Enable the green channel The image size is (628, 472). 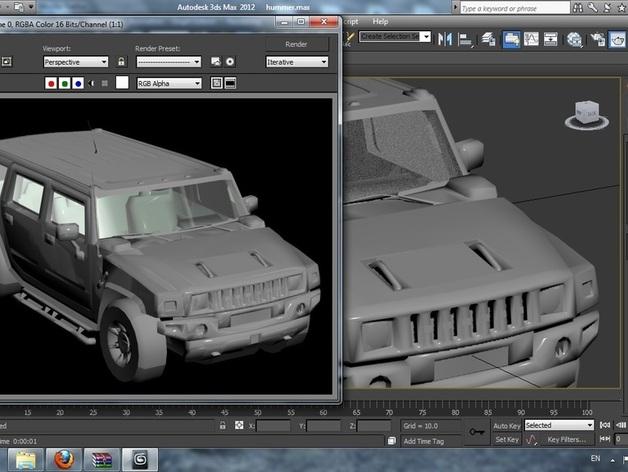coord(64,83)
